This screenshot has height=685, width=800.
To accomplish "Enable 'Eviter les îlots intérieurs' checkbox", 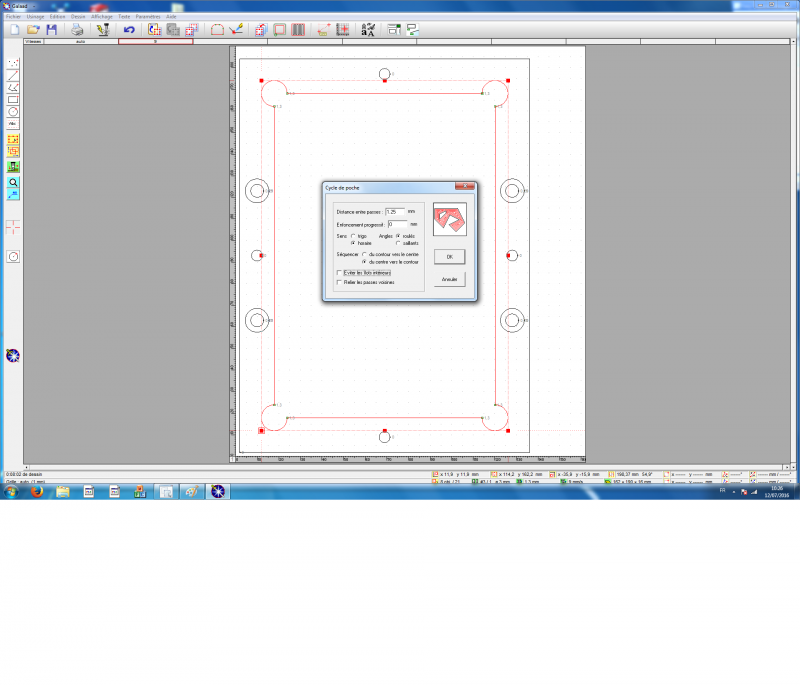I will click(x=340, y=272).
